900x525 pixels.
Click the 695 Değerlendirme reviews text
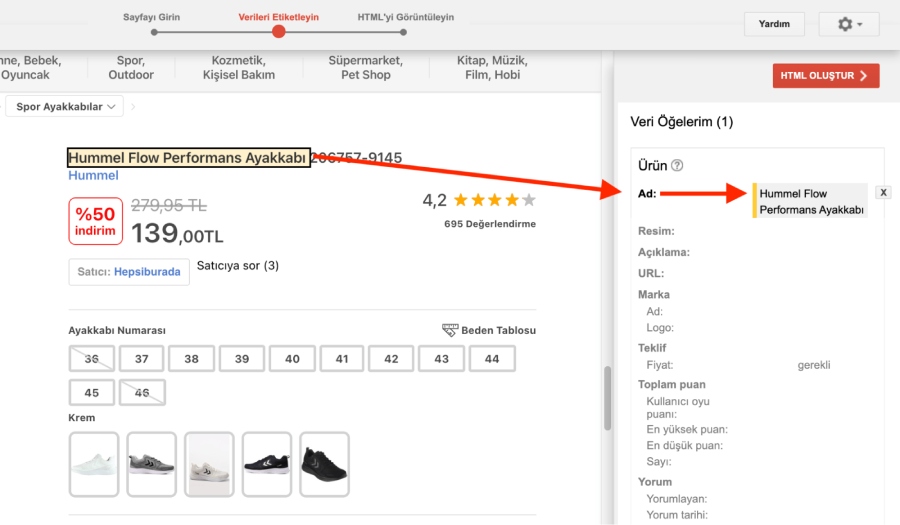[x=490, y=224]
